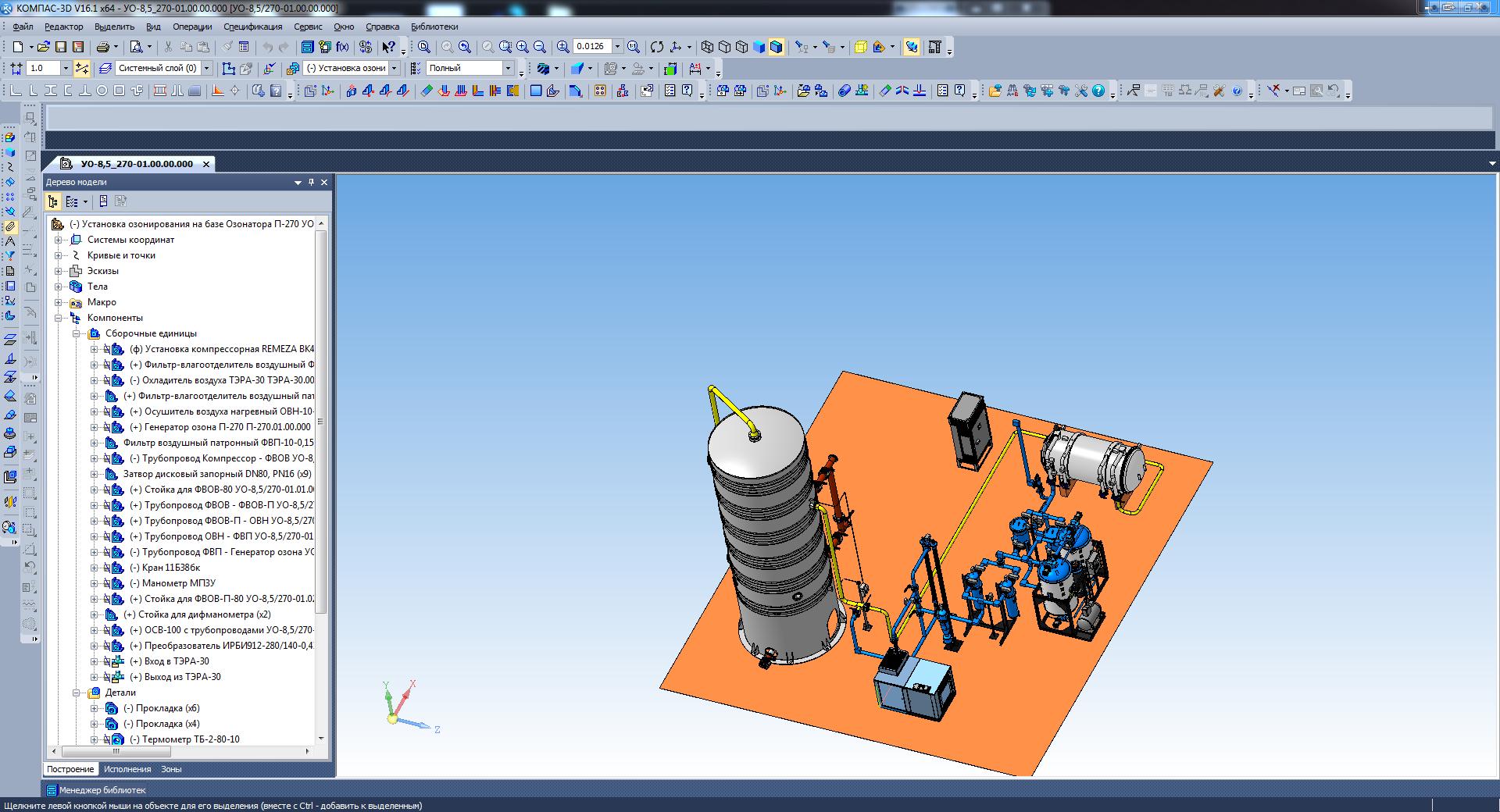Click the Zoom in magnifier icon
This screenshot has width=1500, height=812.
(x=523, y=47)
